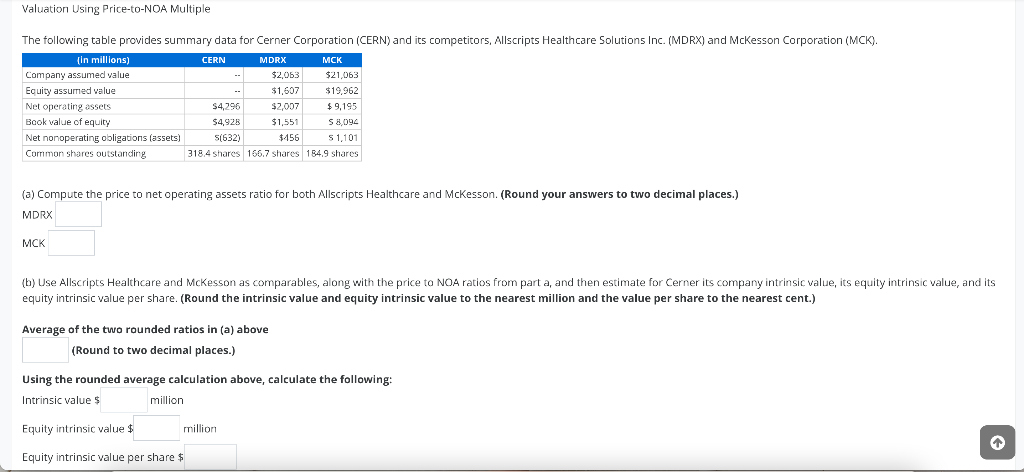Click the '184.9 shares' MCK cell

pyautogui.click(x=332, y=153)
